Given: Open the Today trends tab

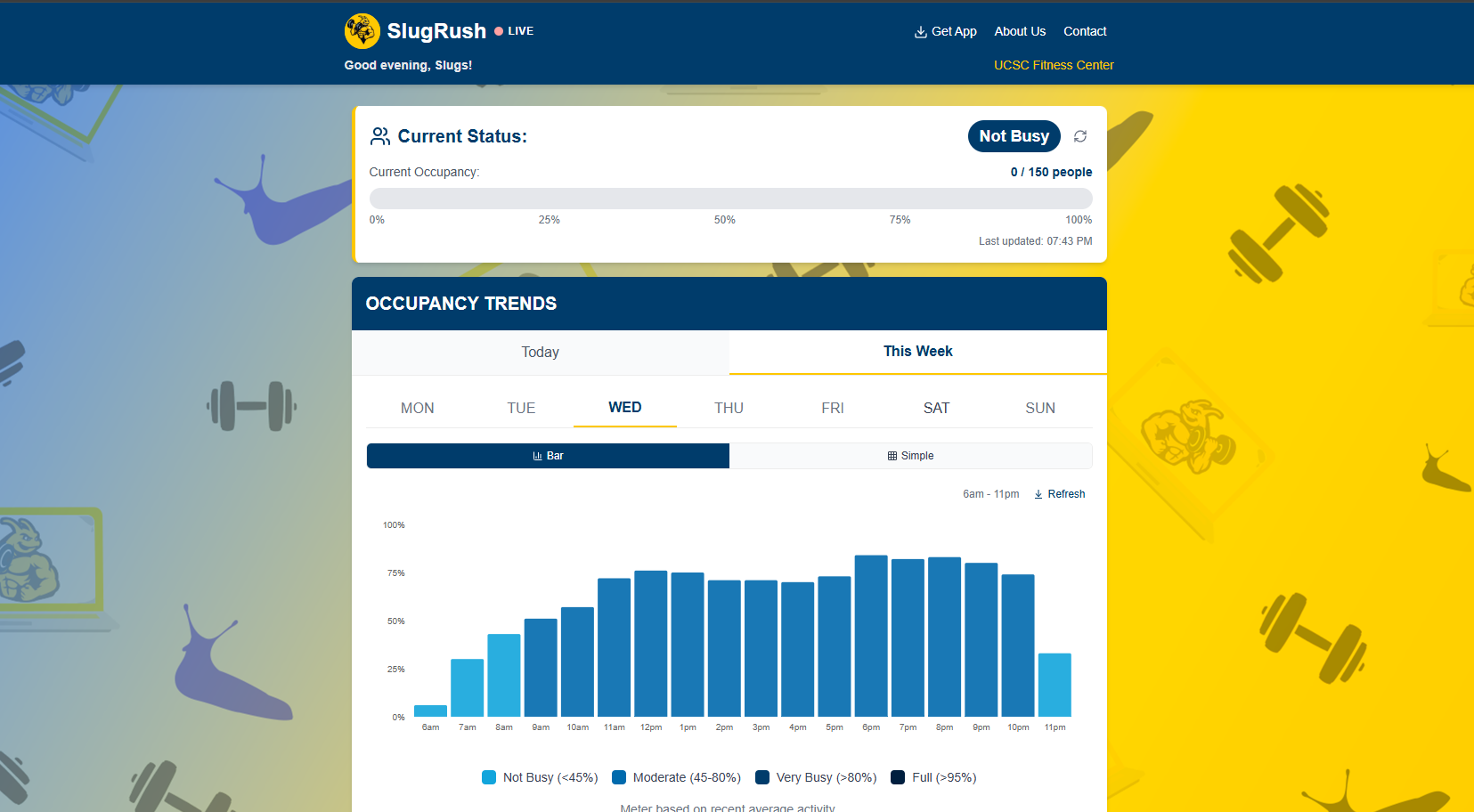Looking at the screenshot, I should pyautogui.click(x=541, y=353).
